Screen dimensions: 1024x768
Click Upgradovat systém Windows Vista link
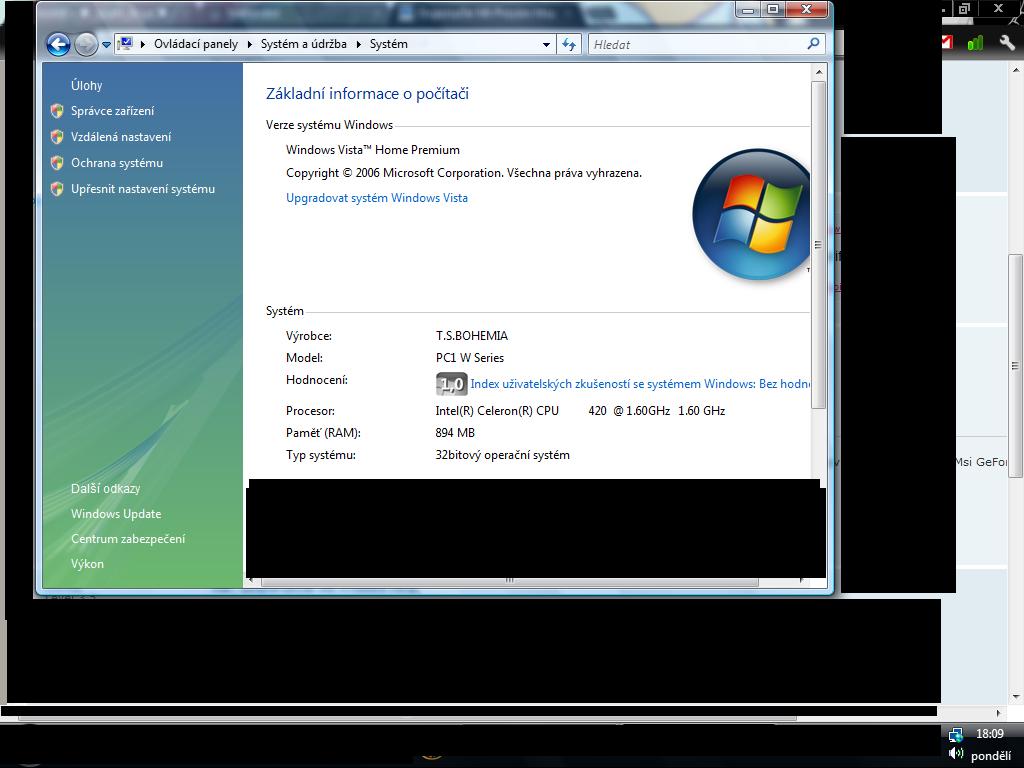coord(377,198)
